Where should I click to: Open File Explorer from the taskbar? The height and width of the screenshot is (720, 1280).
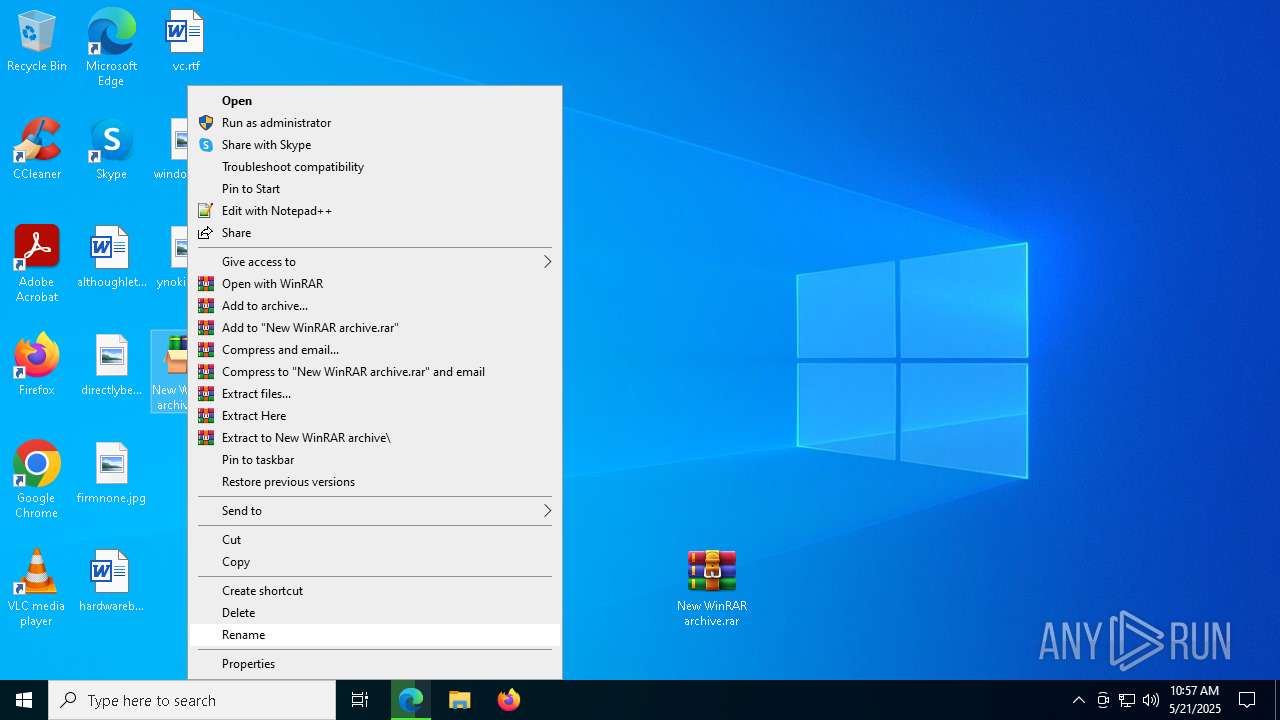tap(460, 700)
